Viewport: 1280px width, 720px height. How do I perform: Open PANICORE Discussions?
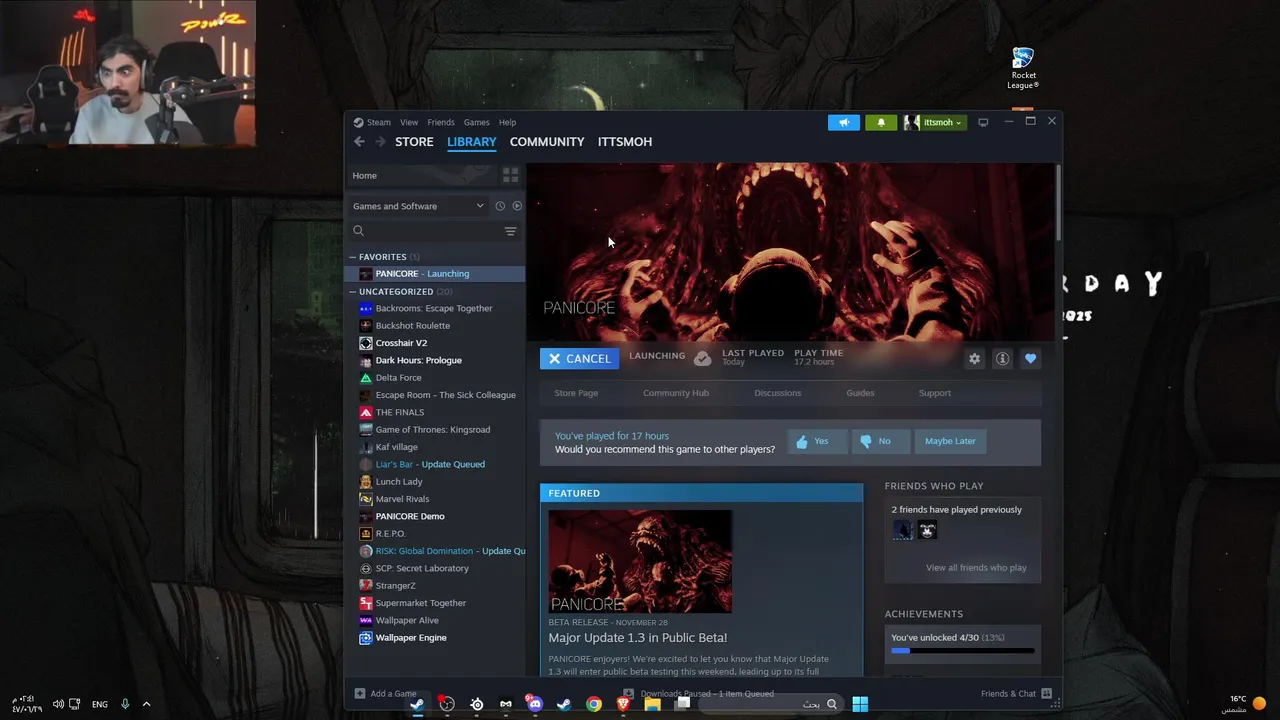[778, 393]
